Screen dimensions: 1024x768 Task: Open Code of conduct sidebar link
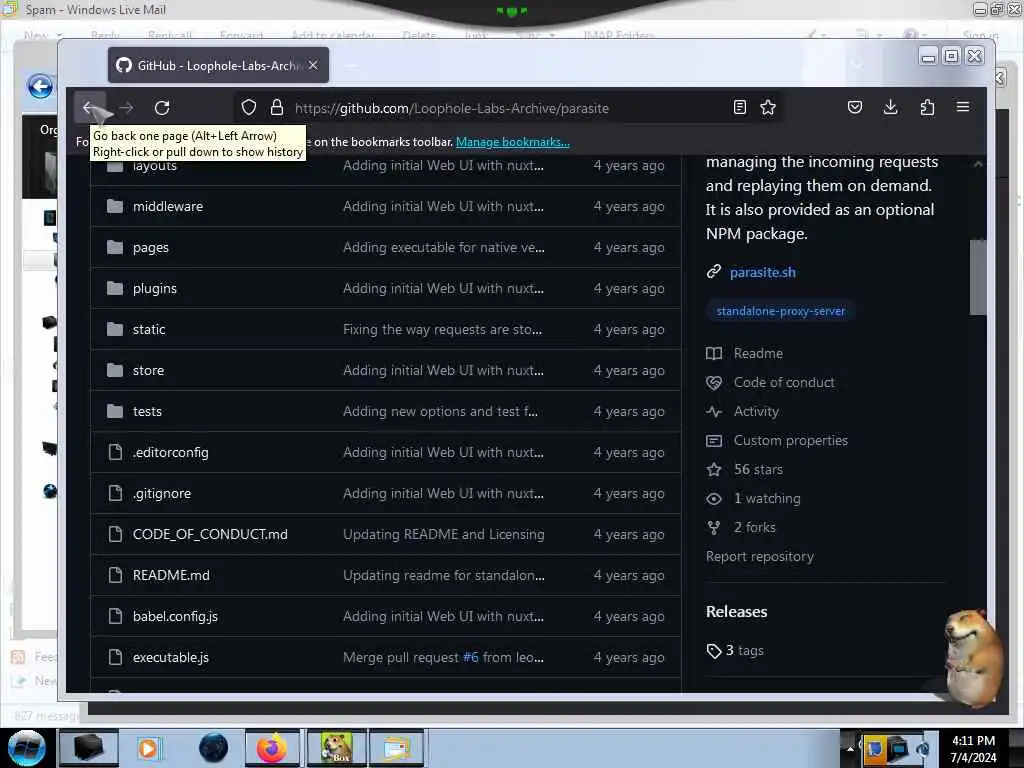(784, 383)
